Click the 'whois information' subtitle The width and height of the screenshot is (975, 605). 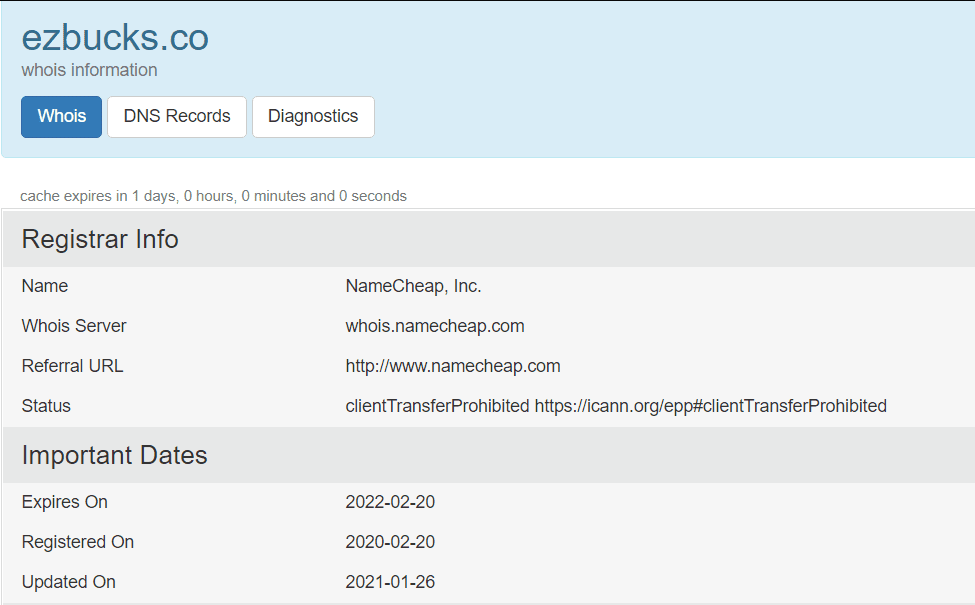pyautogui.click(x=89, y=70)
